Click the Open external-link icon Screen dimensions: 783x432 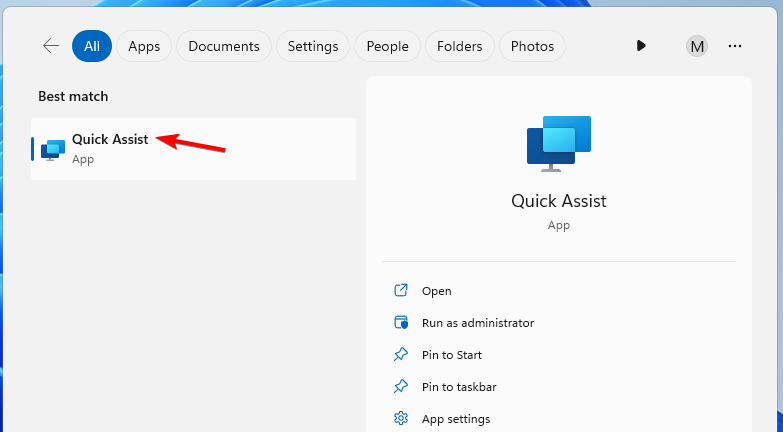click(x=401, y=290)
